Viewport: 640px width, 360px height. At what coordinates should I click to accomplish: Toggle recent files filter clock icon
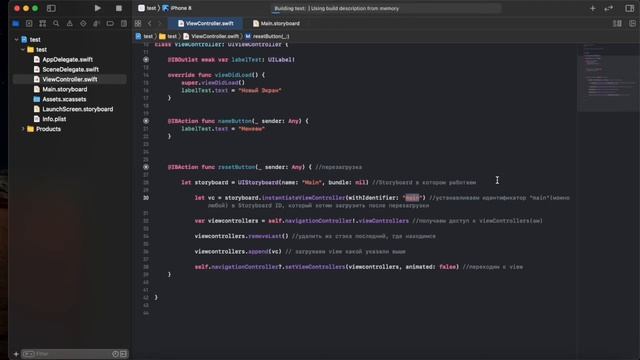[116, 354]
